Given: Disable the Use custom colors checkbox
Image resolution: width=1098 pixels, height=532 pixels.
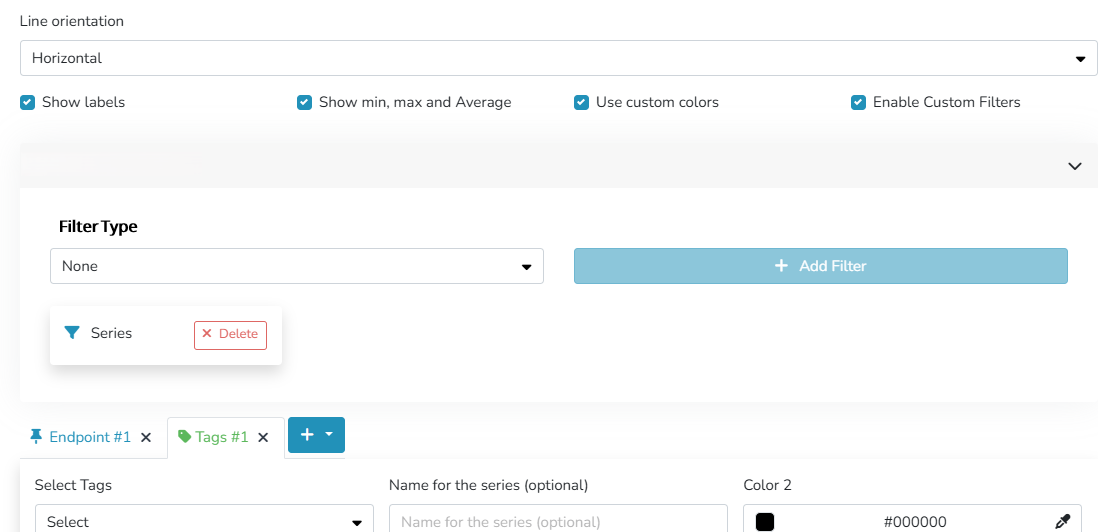Looking at the screenshot, I should pos(582,102).
